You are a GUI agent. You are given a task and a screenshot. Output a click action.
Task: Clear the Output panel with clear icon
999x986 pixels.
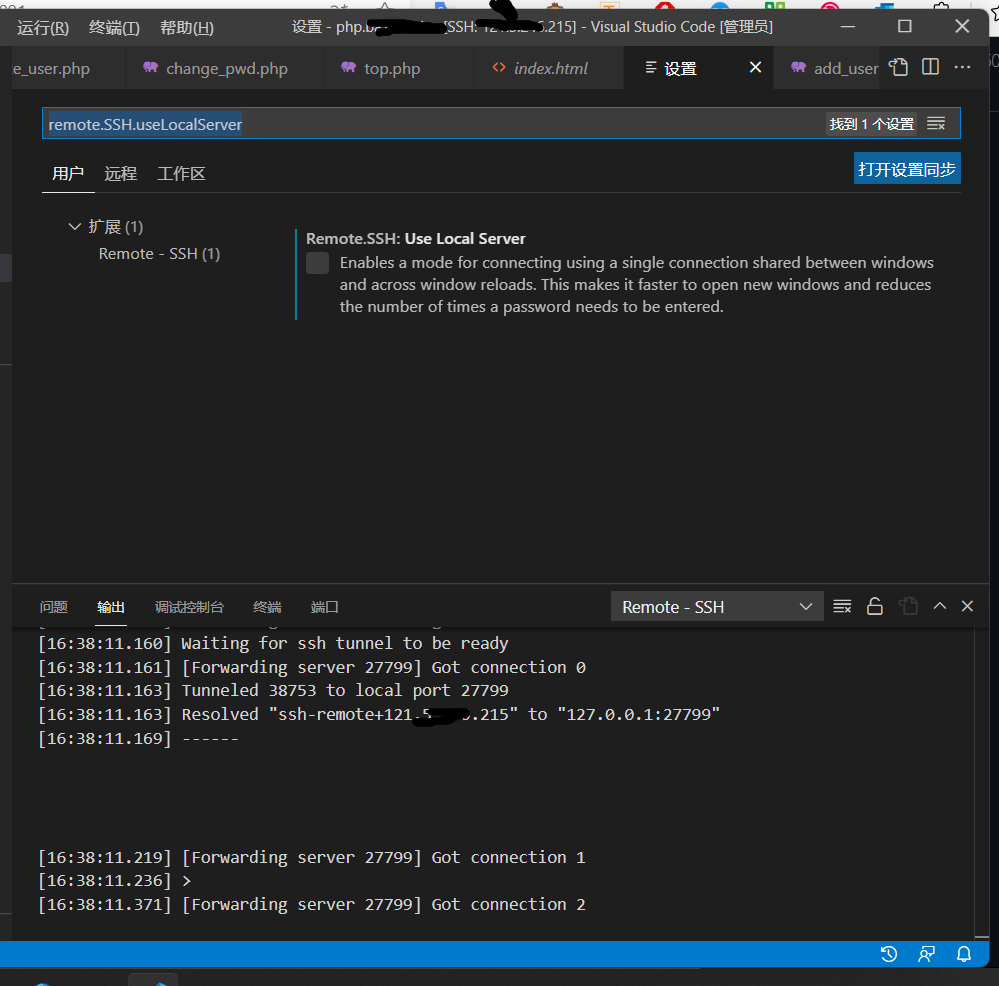(x=841, y=606)
